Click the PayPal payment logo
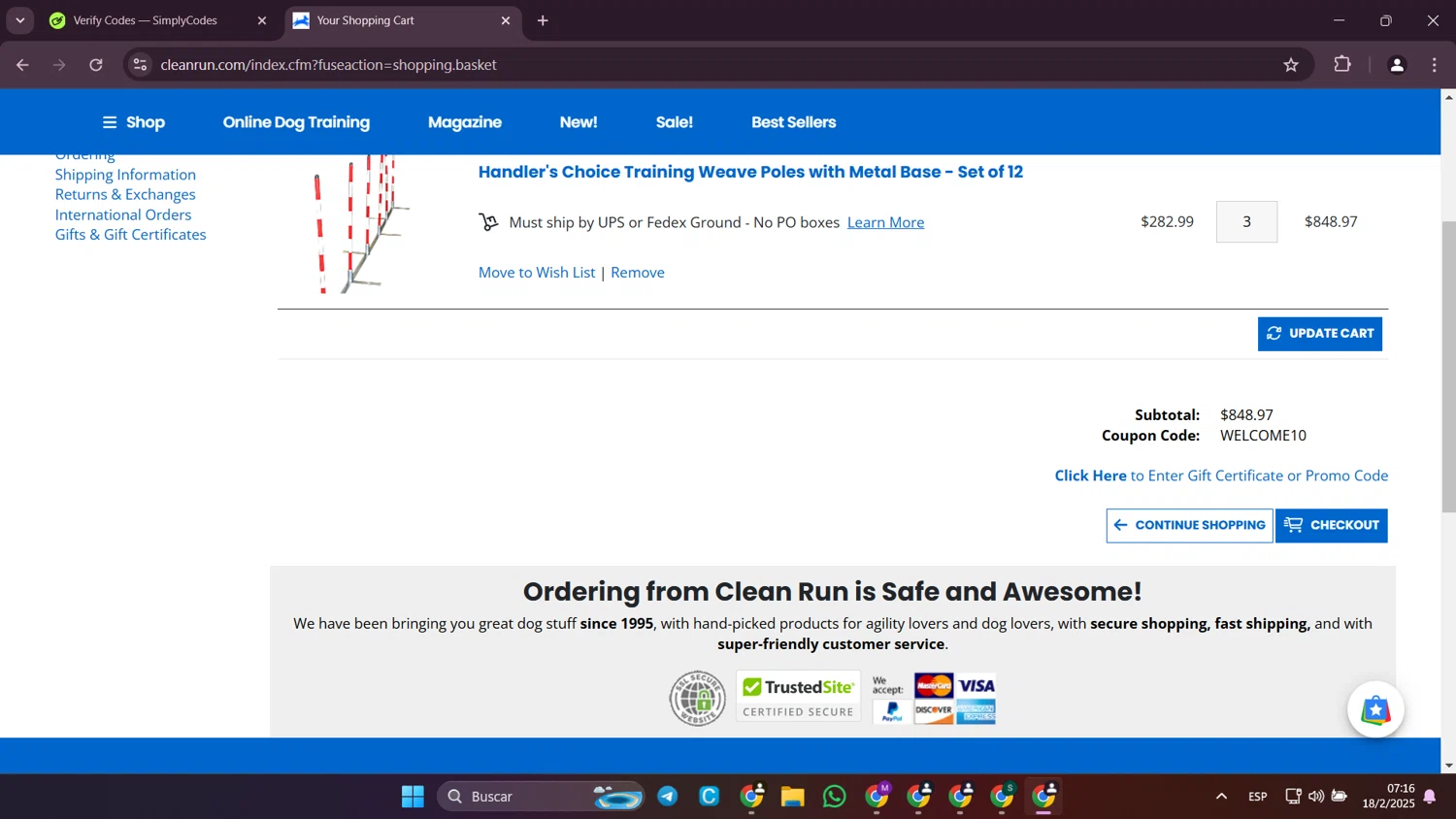The height and width of the screenshot is (819, 1456). [x=892, y=711]
